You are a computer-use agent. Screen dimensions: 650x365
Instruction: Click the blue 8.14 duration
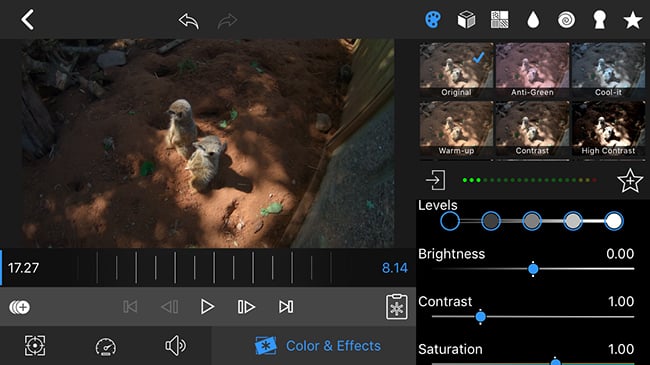click(395, 268)
